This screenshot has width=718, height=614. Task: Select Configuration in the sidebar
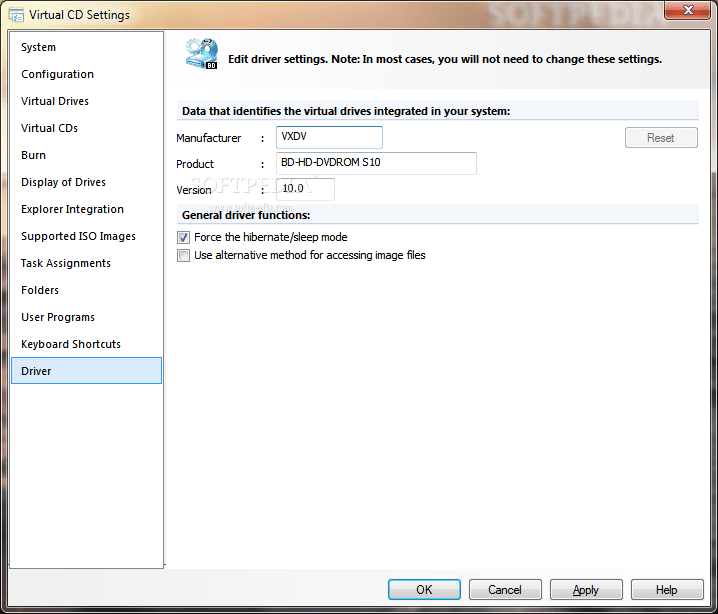(86, 74)
